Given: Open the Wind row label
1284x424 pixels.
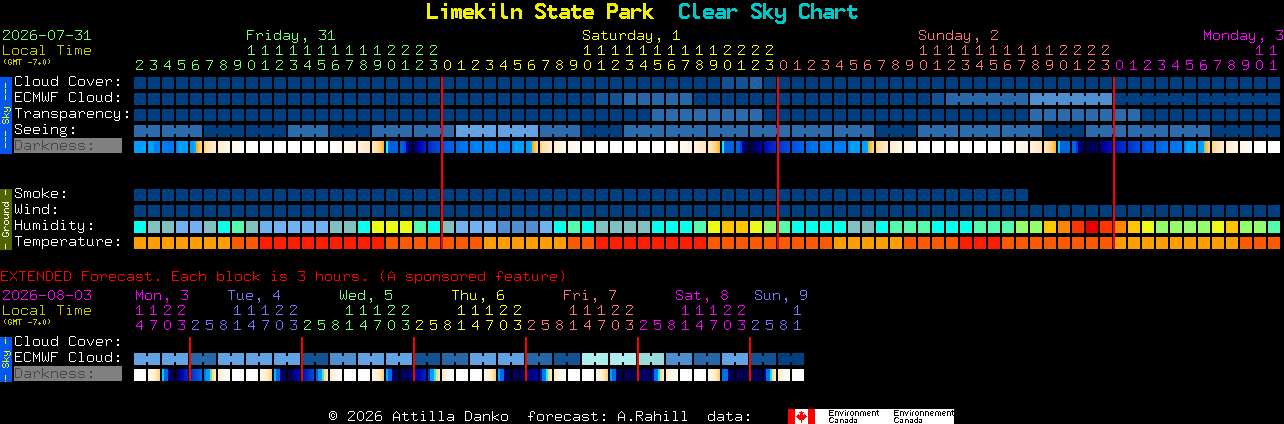Looking at the screenshot, I should pyautogui.click(x=36, y=210).
